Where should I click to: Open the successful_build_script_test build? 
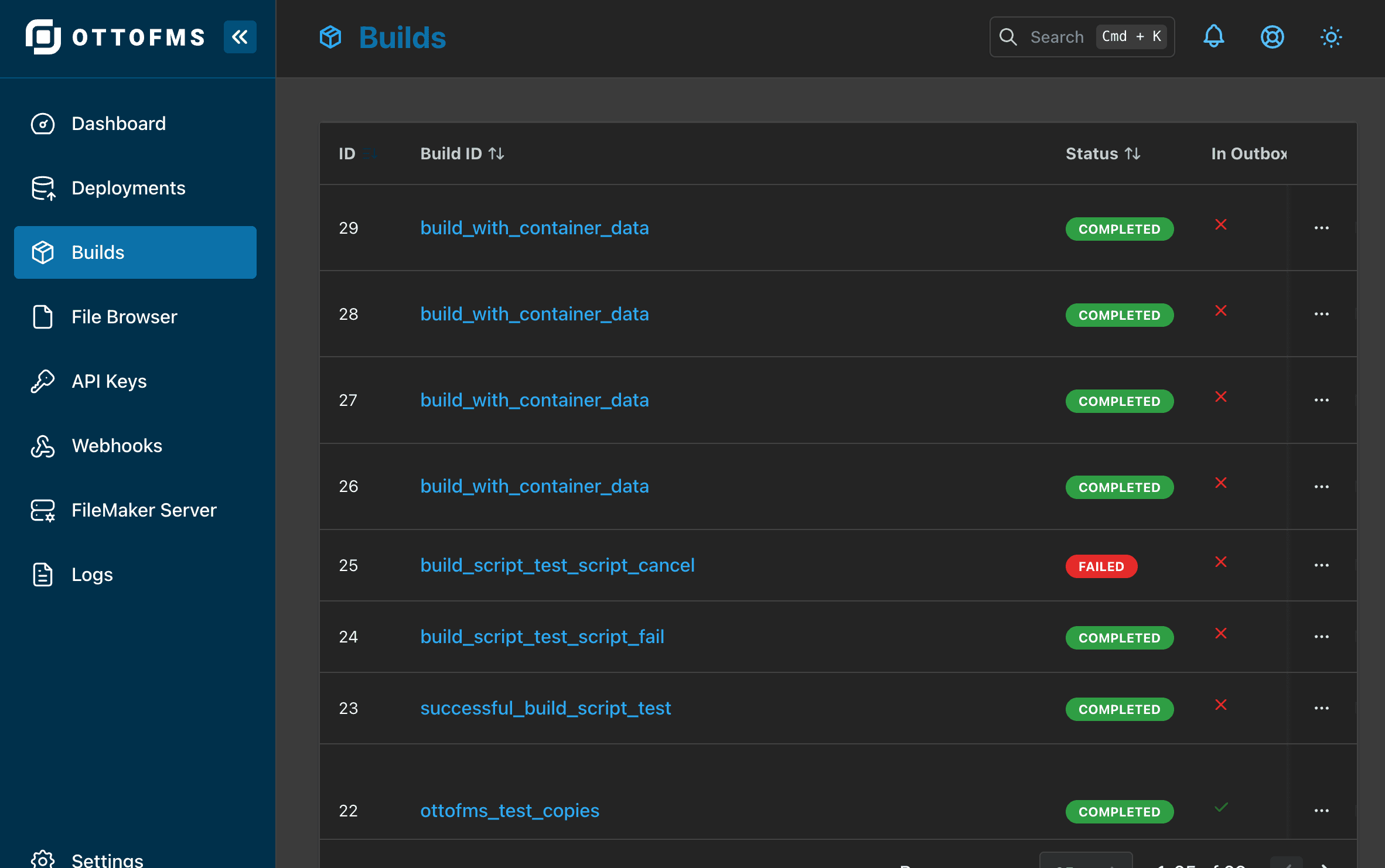coord(545,708)
